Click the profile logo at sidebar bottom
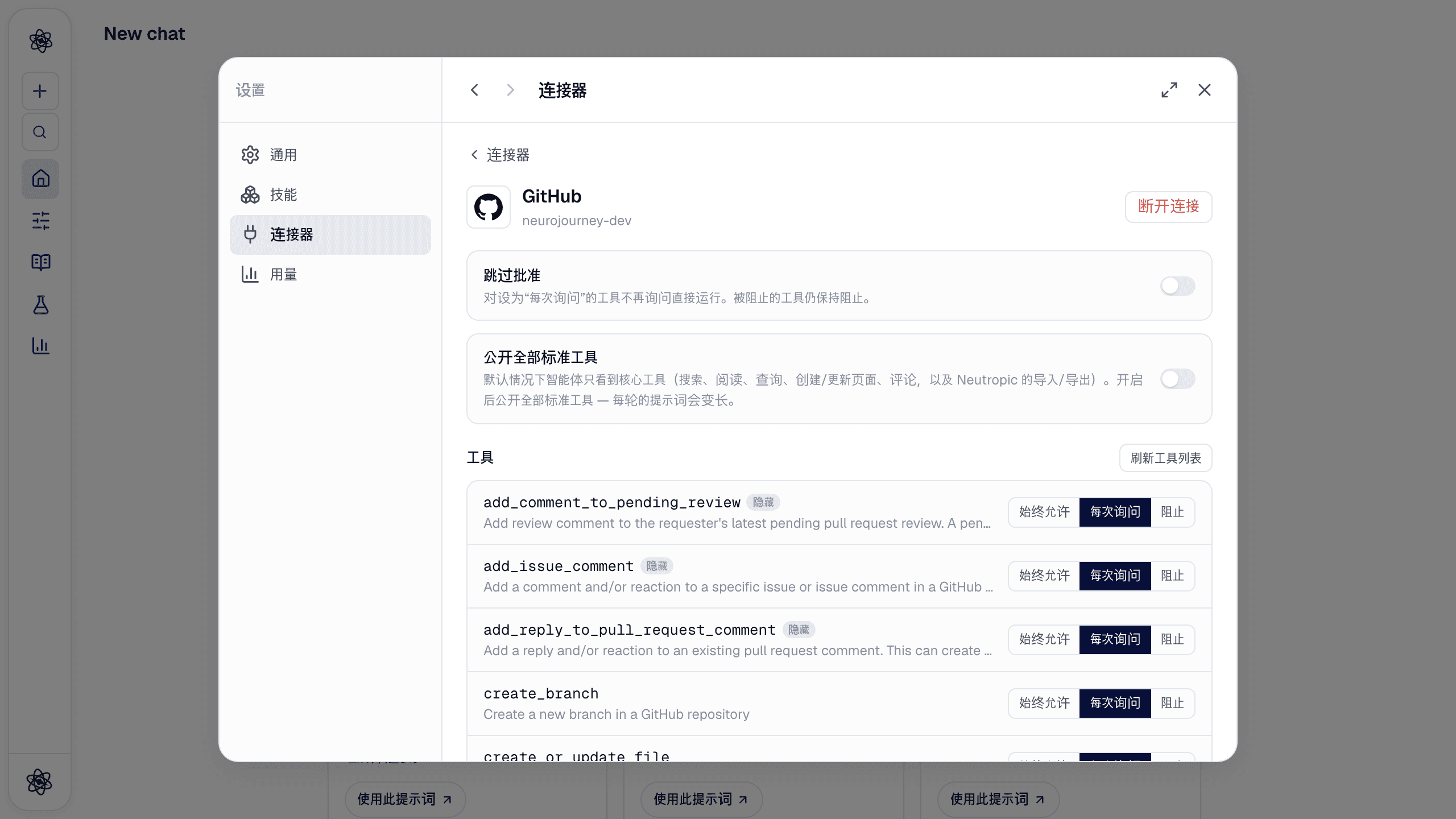This screenshot has width=1456, height=819. [x=39, y=782]
